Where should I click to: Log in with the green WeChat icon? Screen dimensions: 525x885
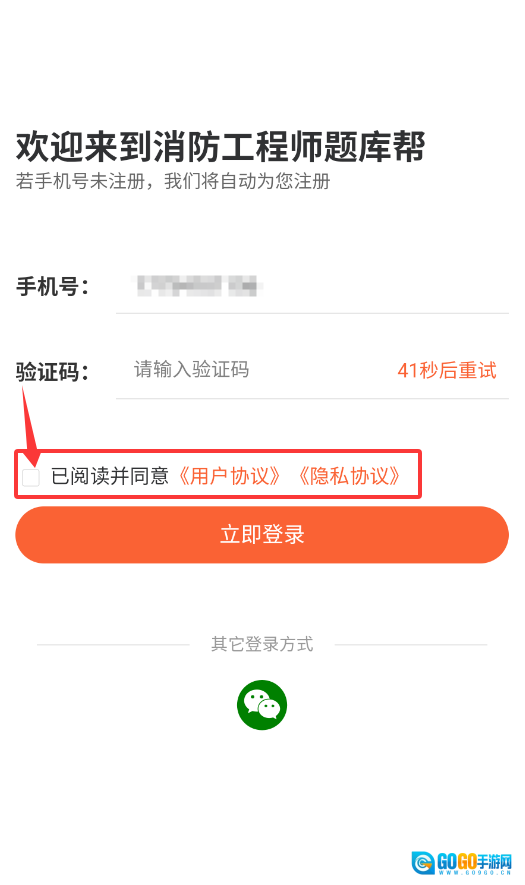coord(262,704)
